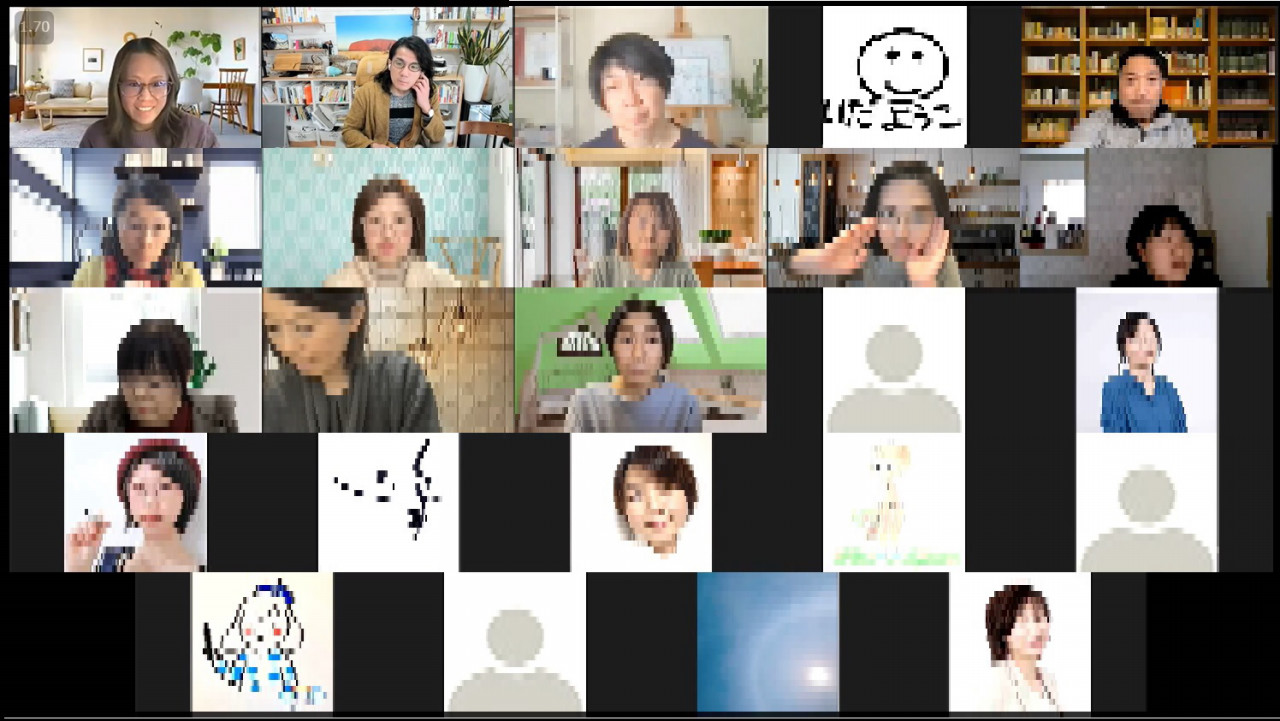Select the gray silhouette placeholder beside green attic video
The image size is (1280, 721).
(893, 360)
